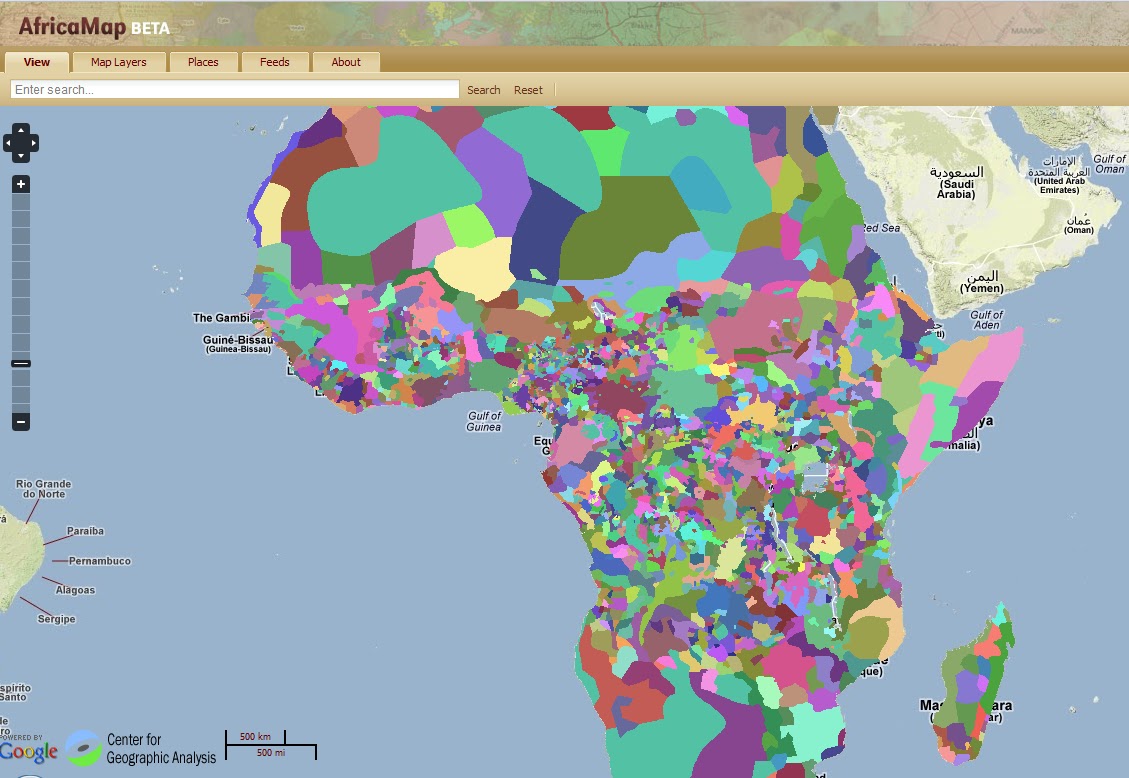The height and width of the screenshot is (778, 1129).
Task: Switch to the Map Layers tab
Action: tap(119, 61)
